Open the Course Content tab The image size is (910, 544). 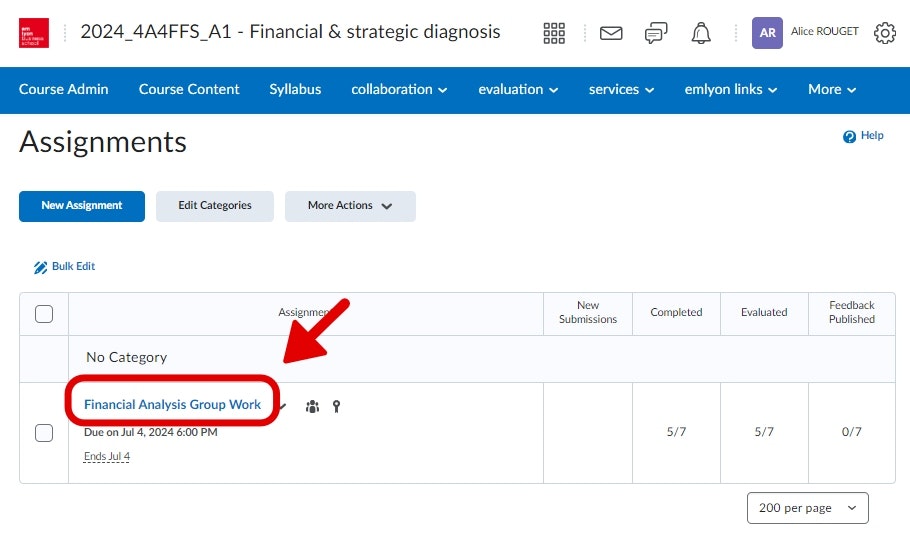click(x=189, y=89)
